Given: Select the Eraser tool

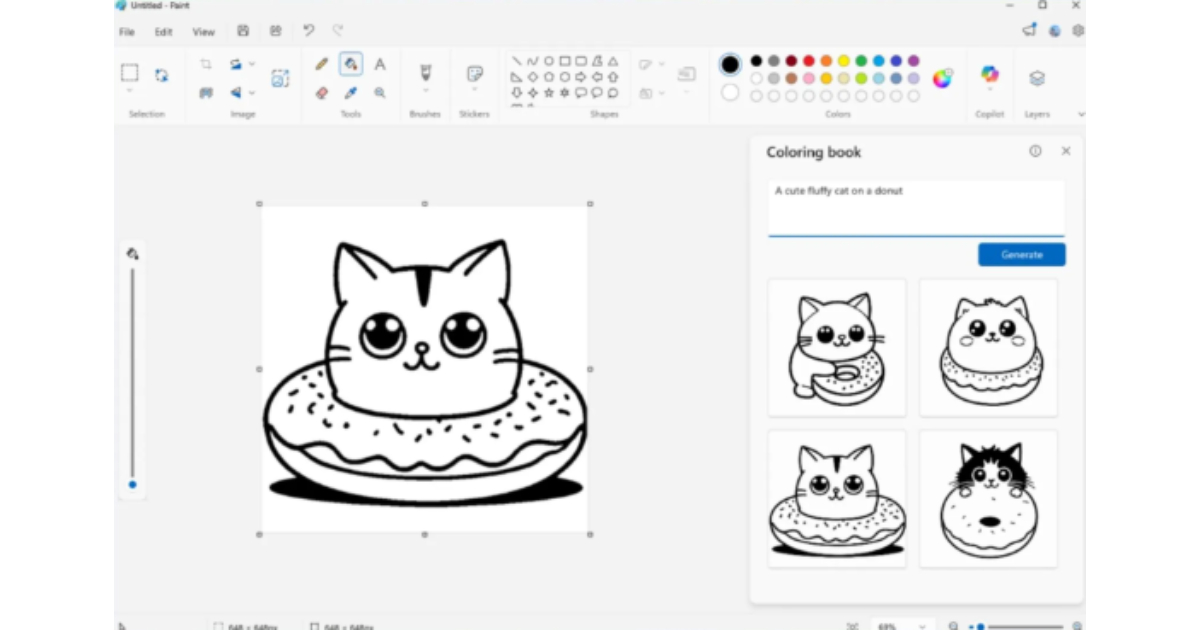Looking at the screenshot, I should coord(322,93).
